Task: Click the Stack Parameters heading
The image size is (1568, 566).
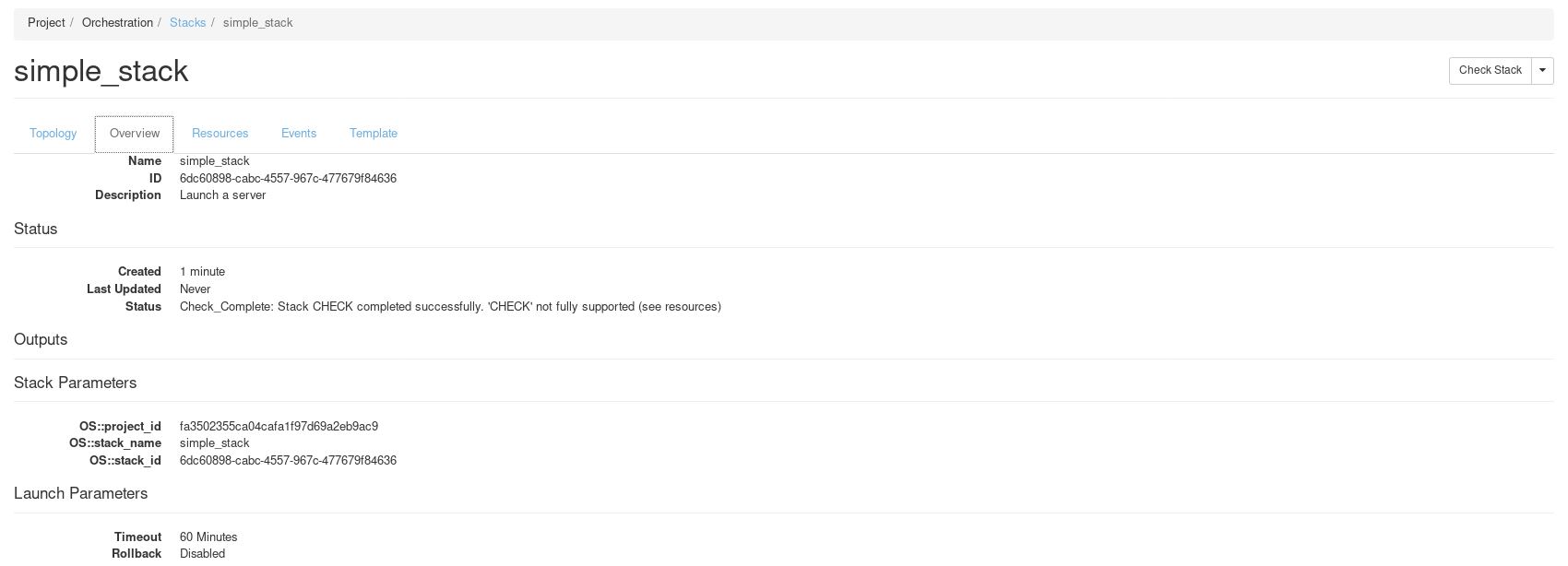Action: tap(76, 383)
